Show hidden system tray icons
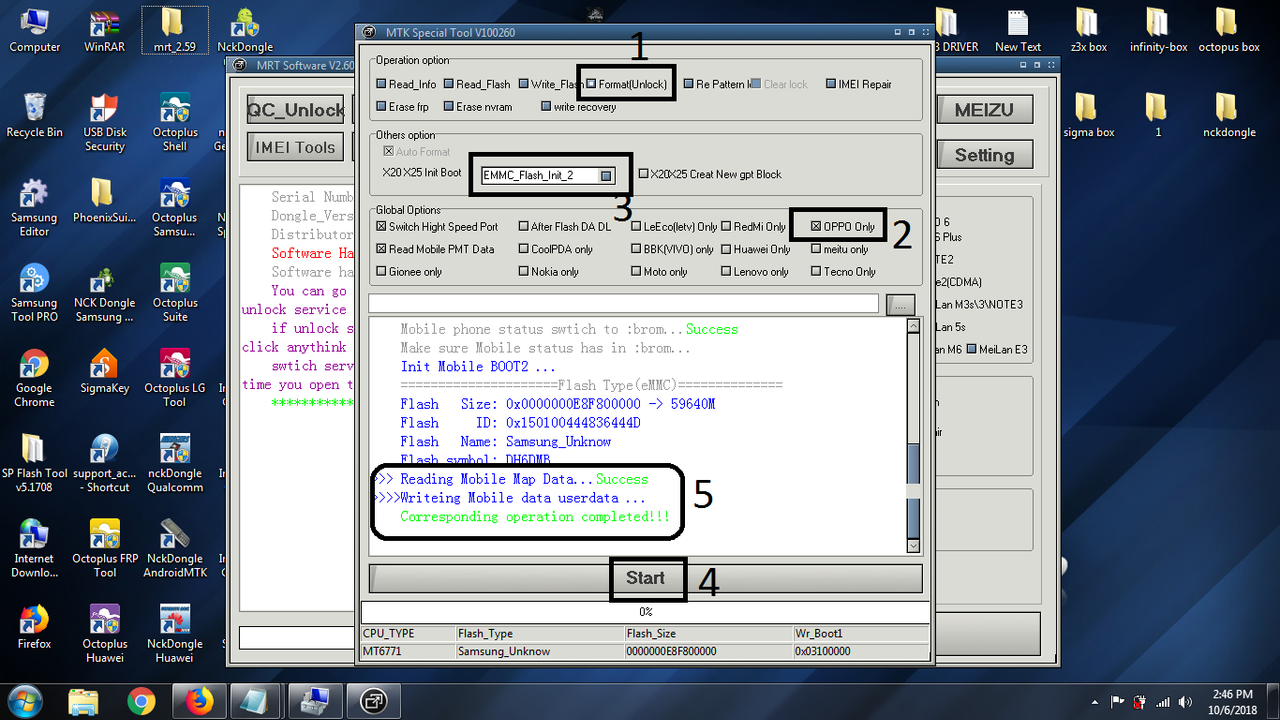The width and height of the screenshot is (1280, 720). coord(1095,701)
